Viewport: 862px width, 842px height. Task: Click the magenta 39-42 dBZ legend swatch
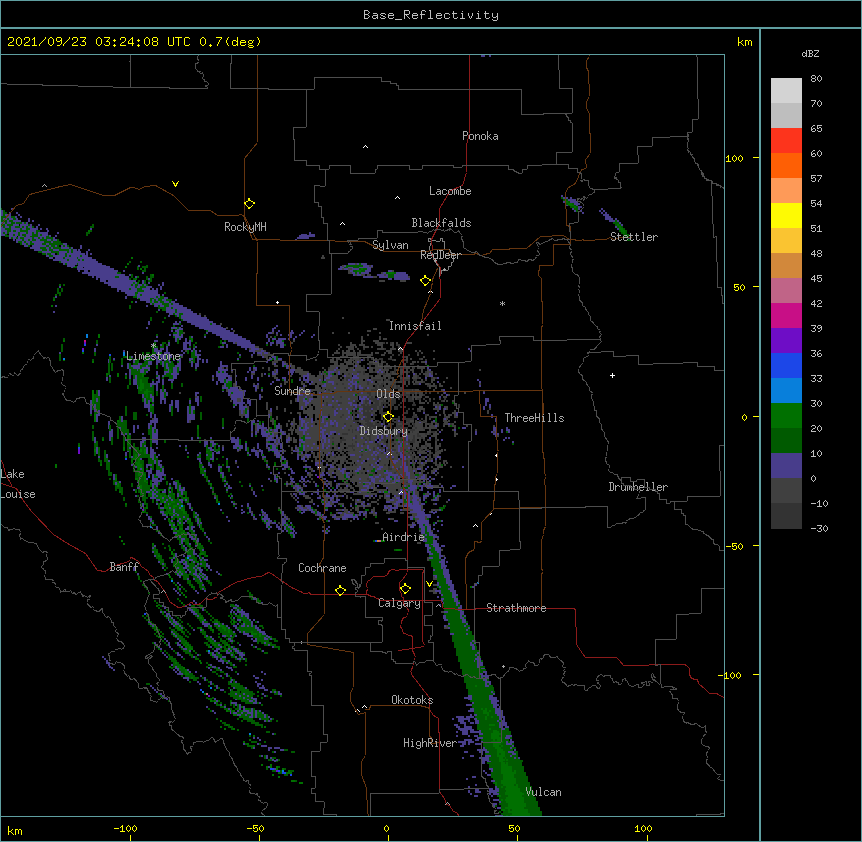coord(786,315)
